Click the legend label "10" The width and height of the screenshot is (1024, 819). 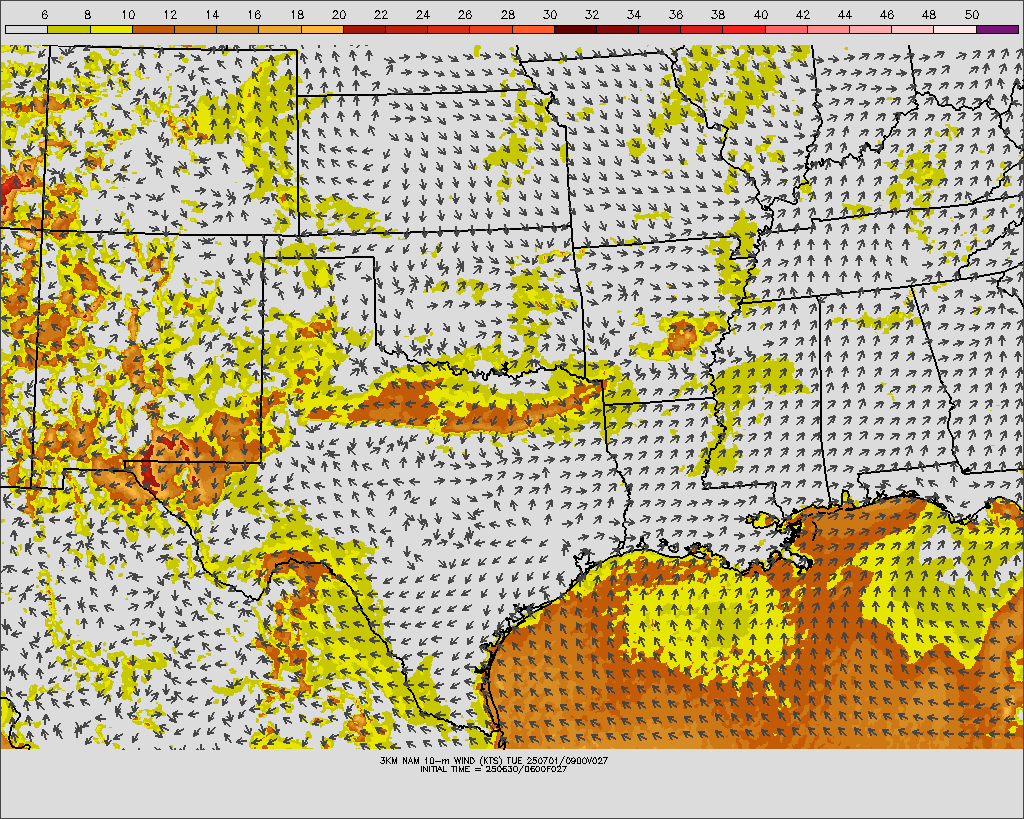click(x=128, y=14)
